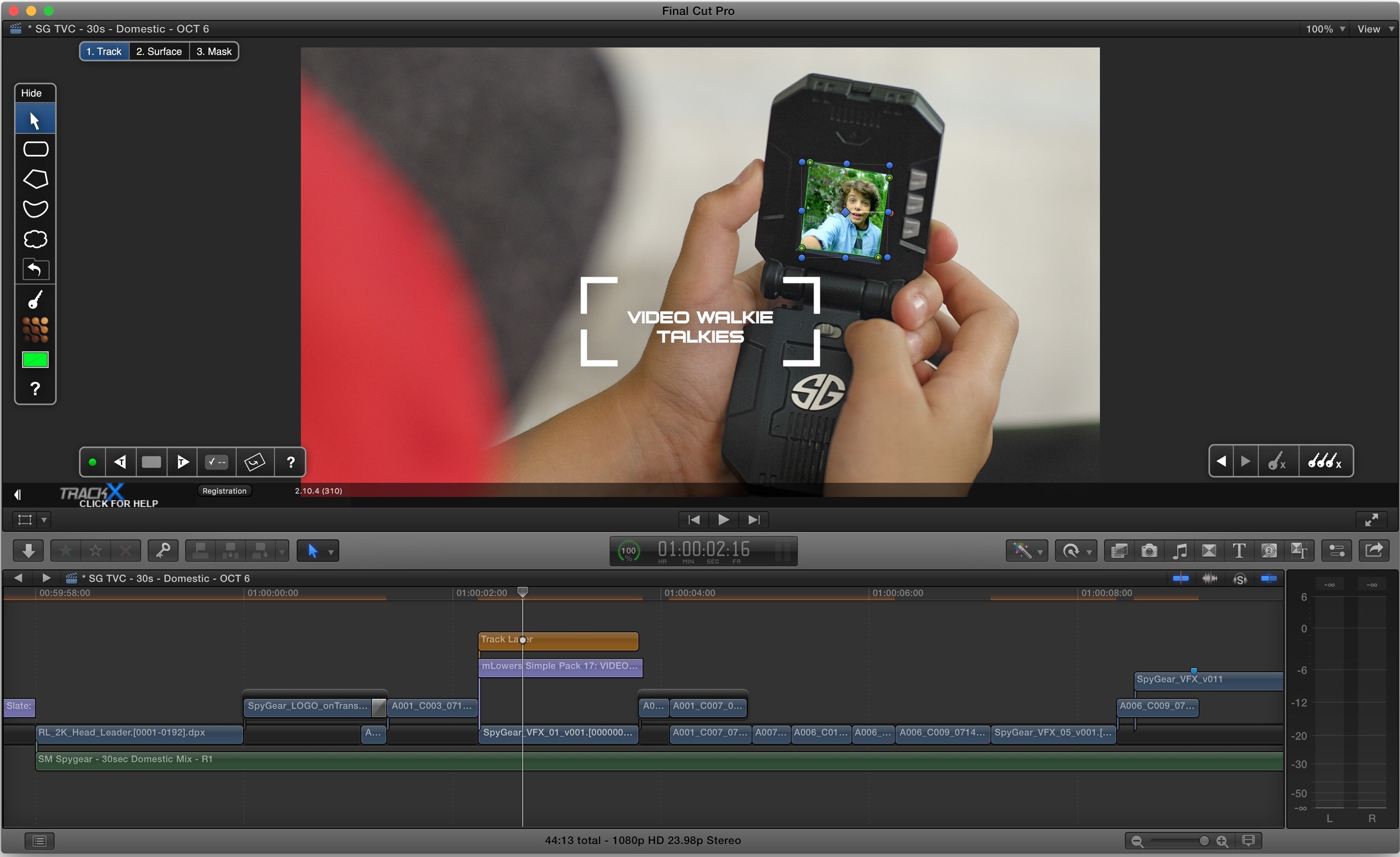
Task: Open enhancements magic wand dropdown
Action: click(x=1026, y=551)
